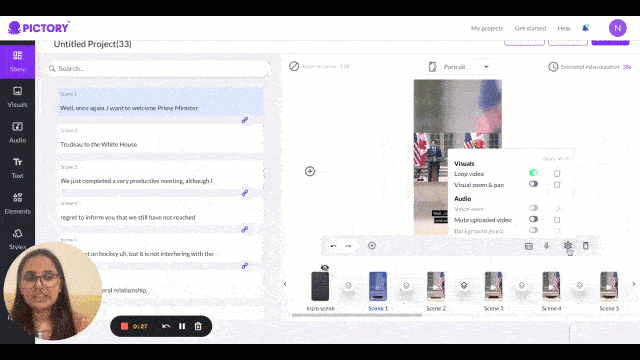Click the link icon below Scene 1 text
640x360 pixels.
(x=245, y=120)
